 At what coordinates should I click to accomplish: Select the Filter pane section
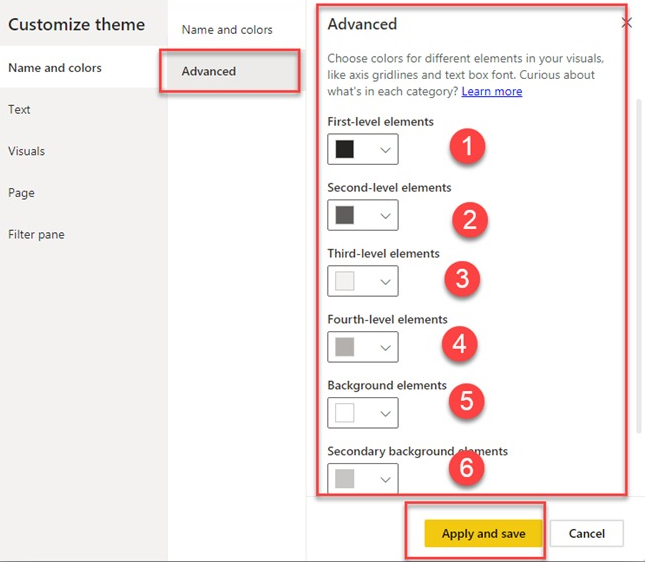pyautogui.click(x=38, y=234)
